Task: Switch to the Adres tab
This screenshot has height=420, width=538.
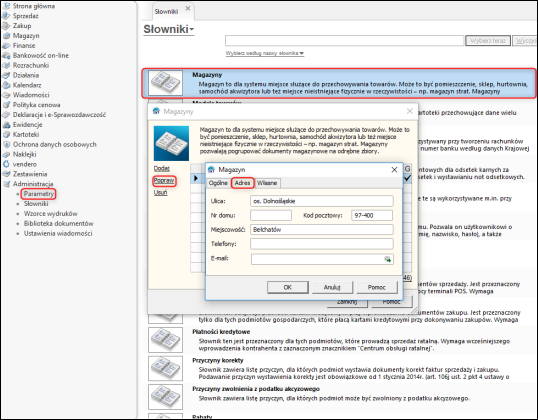Action: tap(242, 183)
